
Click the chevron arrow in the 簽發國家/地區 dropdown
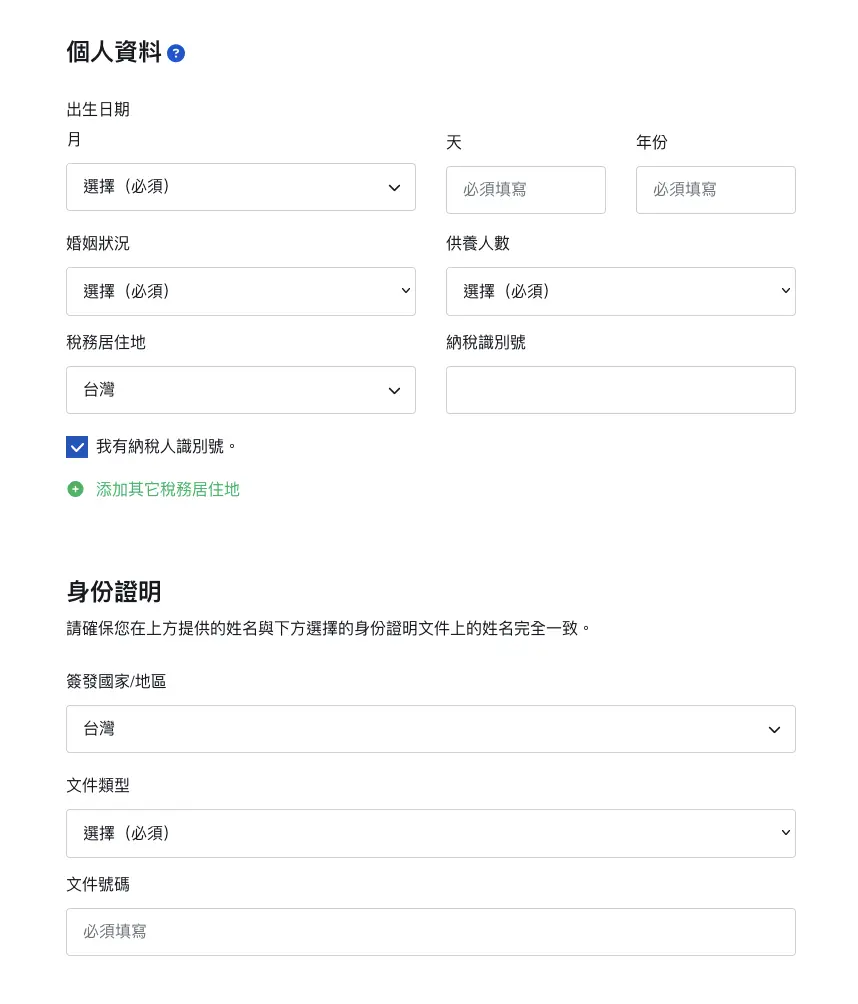tap(774, 730)
